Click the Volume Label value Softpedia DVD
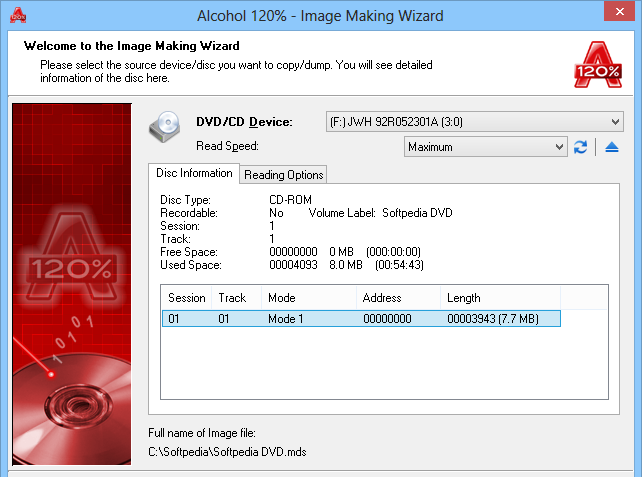 click(x=417, y=213)
